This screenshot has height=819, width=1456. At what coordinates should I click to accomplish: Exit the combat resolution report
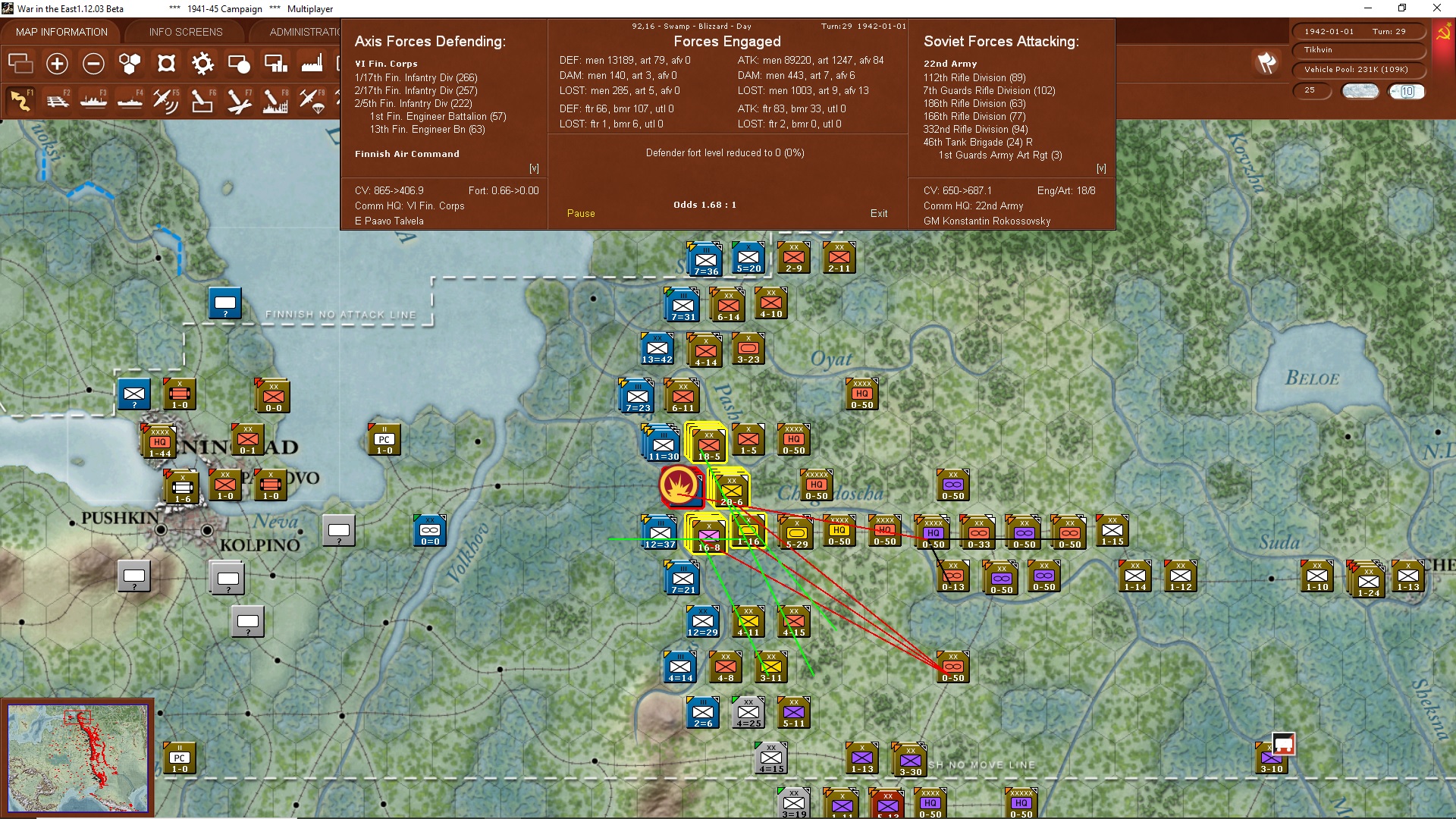879,214
